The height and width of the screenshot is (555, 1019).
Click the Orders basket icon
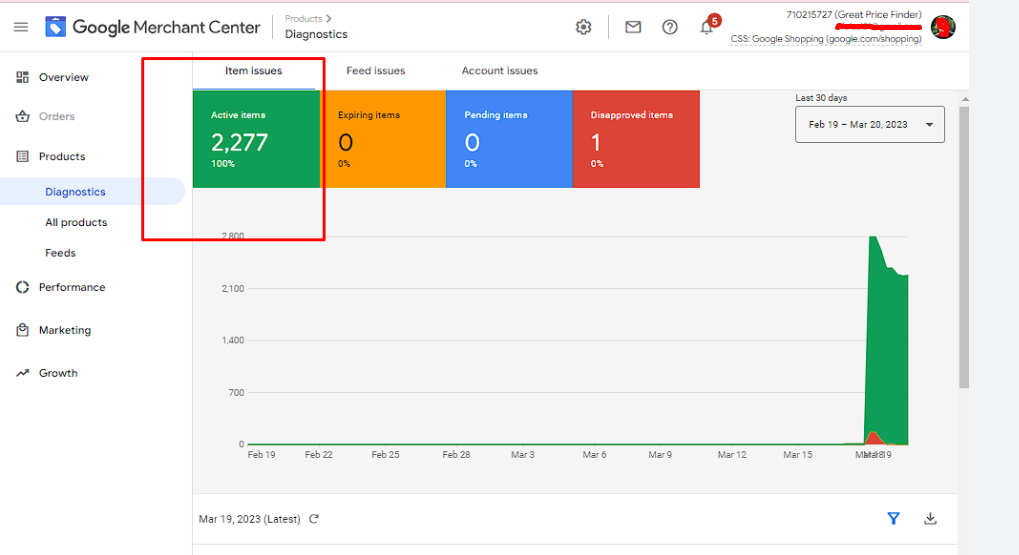[23, 116]
